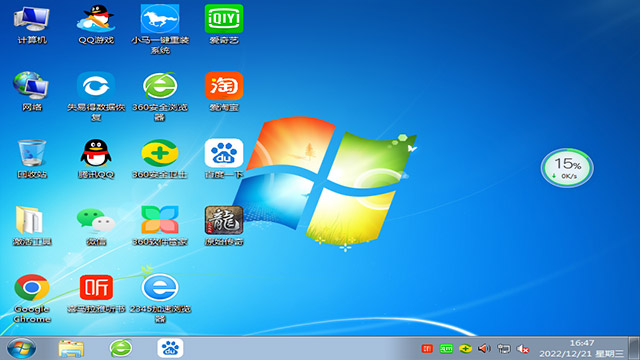Image resolution: width=640 pixels, height=360 pixels.
Task: Click the 15% acceleration ball widget
Action: [x=567, y=168]
